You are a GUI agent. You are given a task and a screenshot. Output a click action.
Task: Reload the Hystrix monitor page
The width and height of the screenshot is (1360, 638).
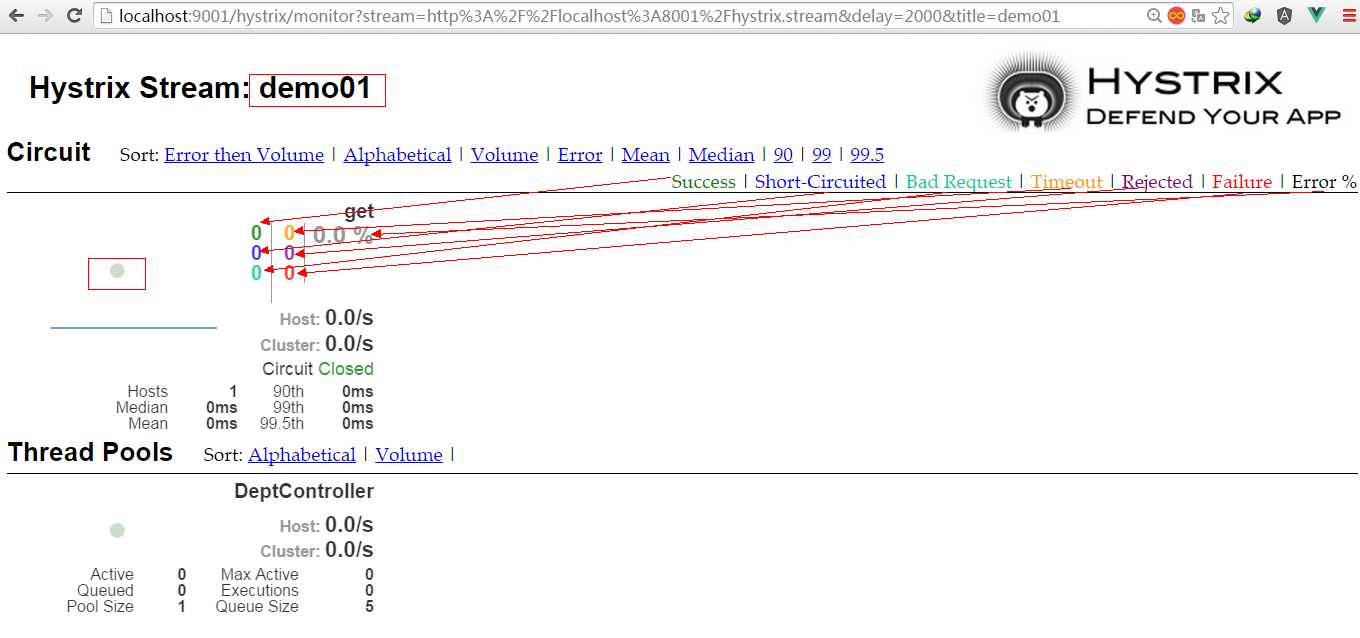(74, 16)
